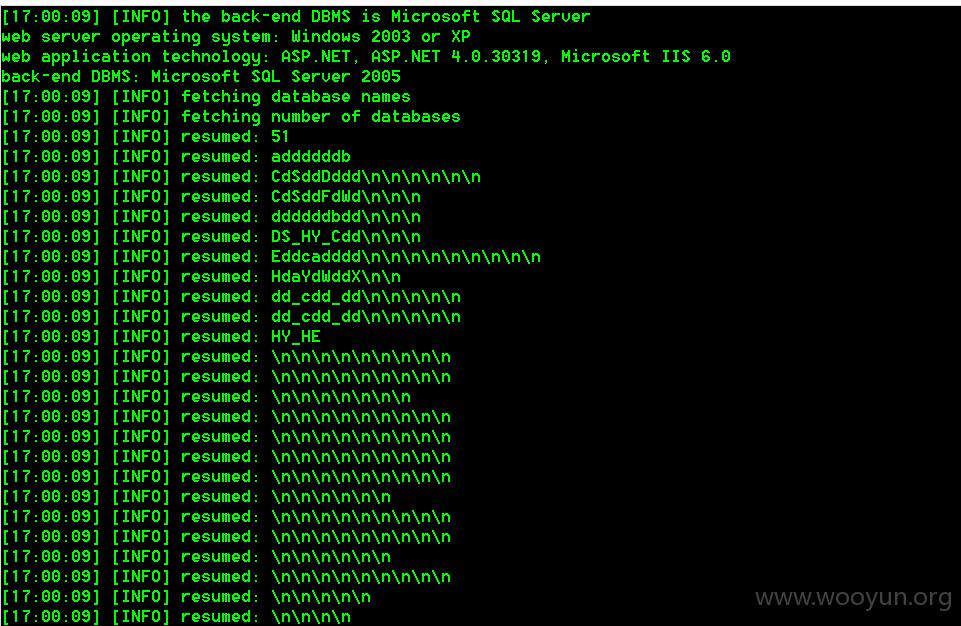Click the database name addddddb
Viewport: 961px width, 626px height.
[x=311, y=157]
